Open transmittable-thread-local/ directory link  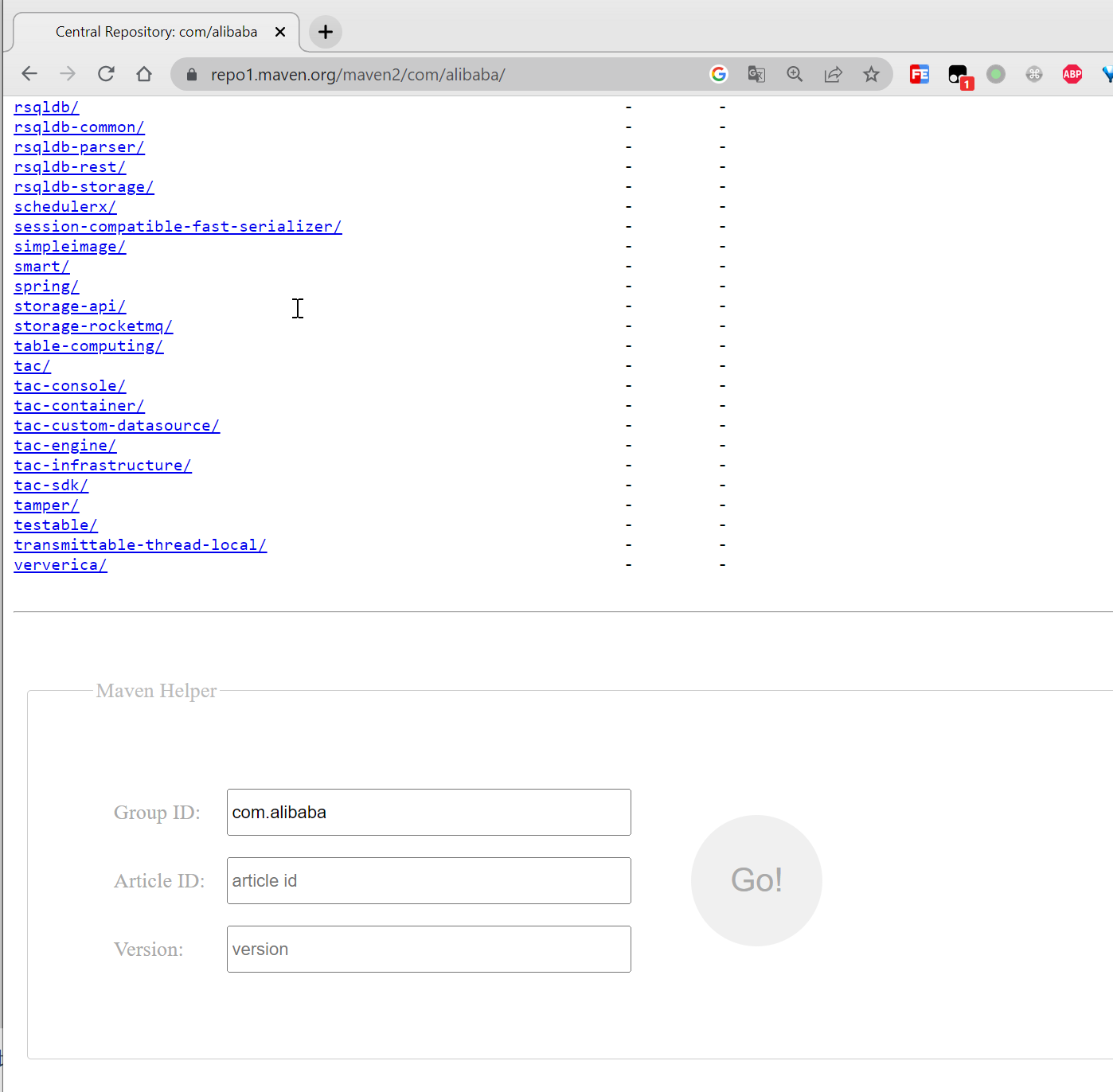pos(140,545)
